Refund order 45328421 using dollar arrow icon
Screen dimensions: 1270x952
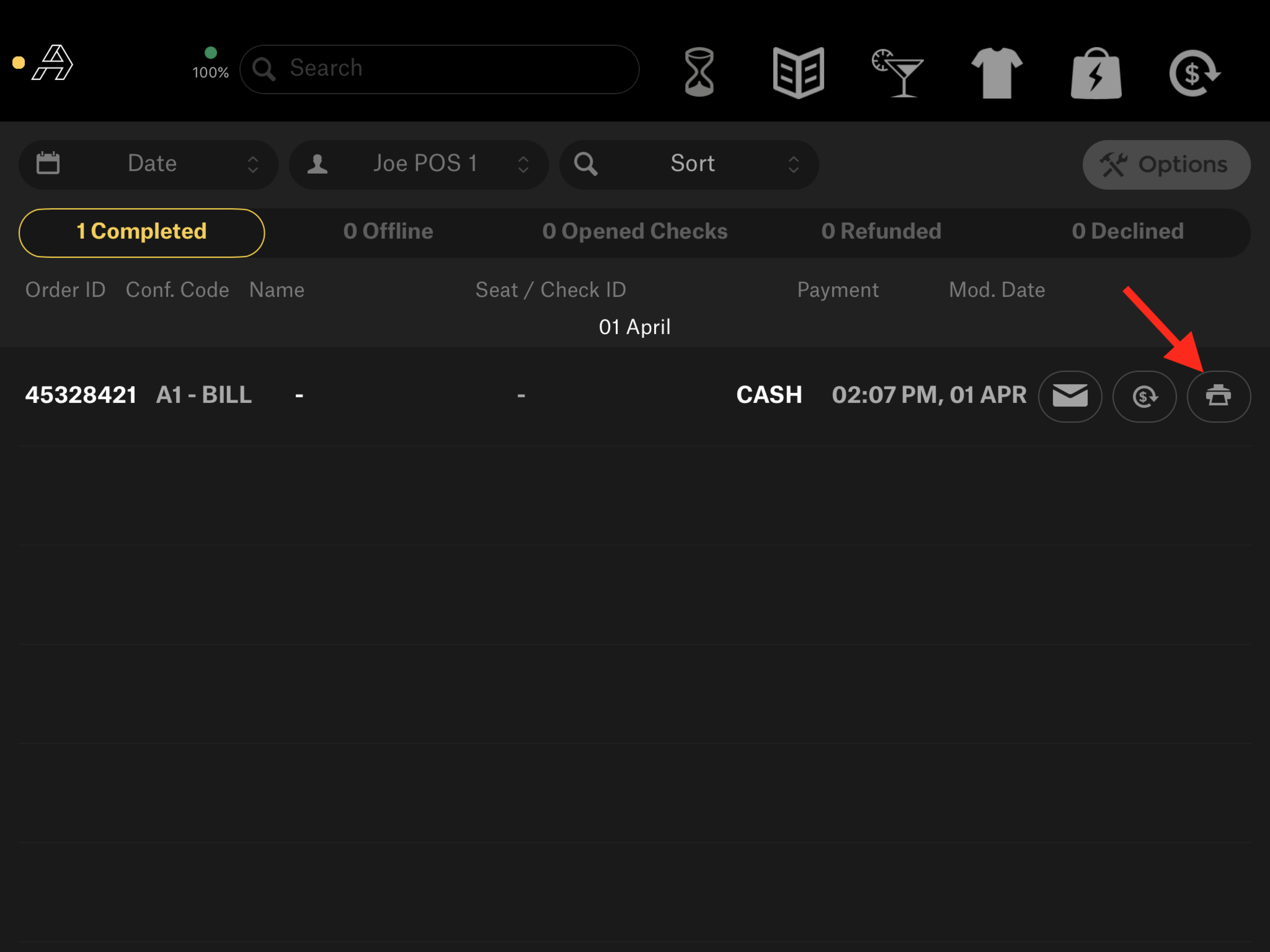(1144, 396)
